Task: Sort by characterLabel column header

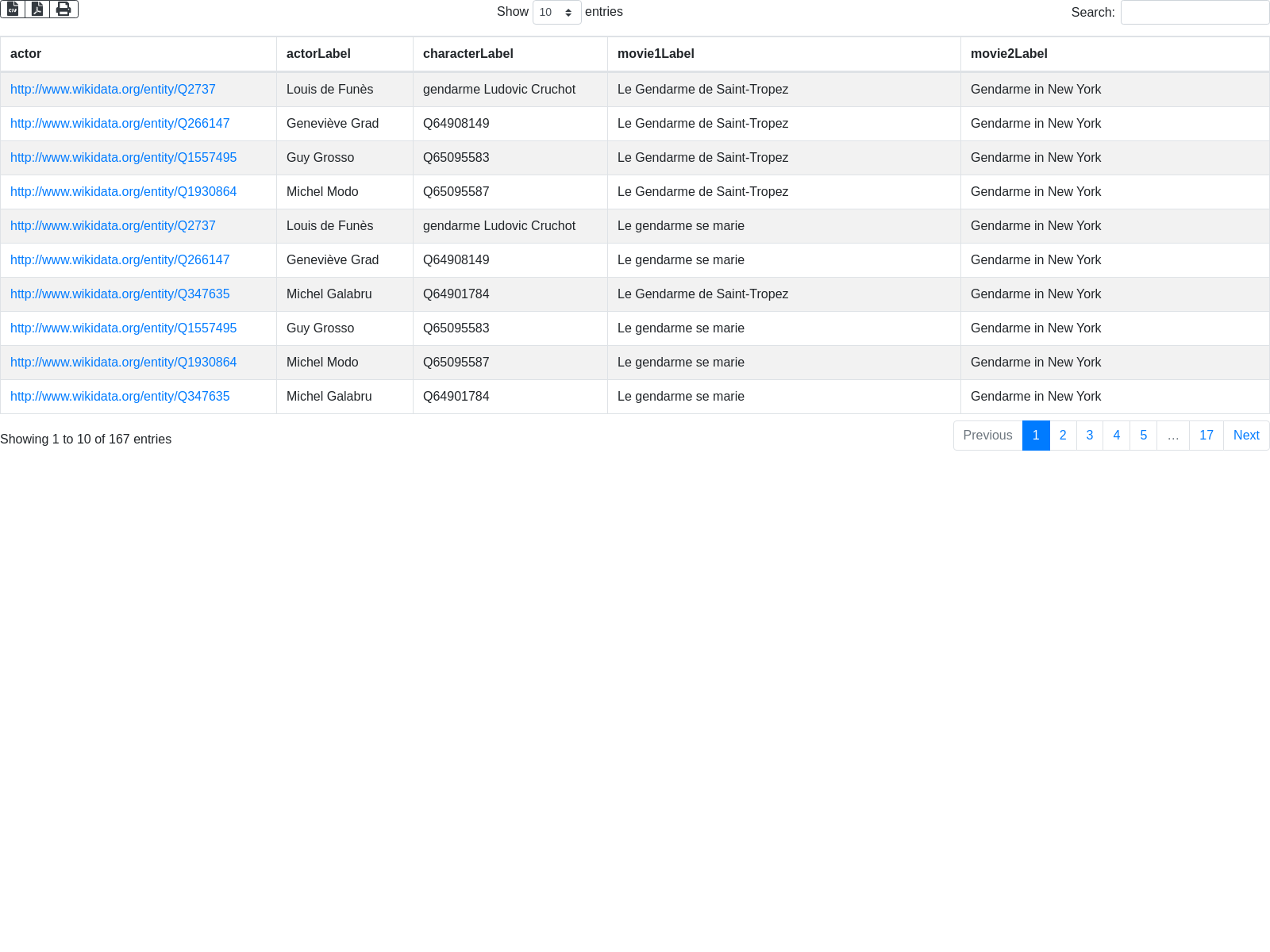Action: click(468, 54)
